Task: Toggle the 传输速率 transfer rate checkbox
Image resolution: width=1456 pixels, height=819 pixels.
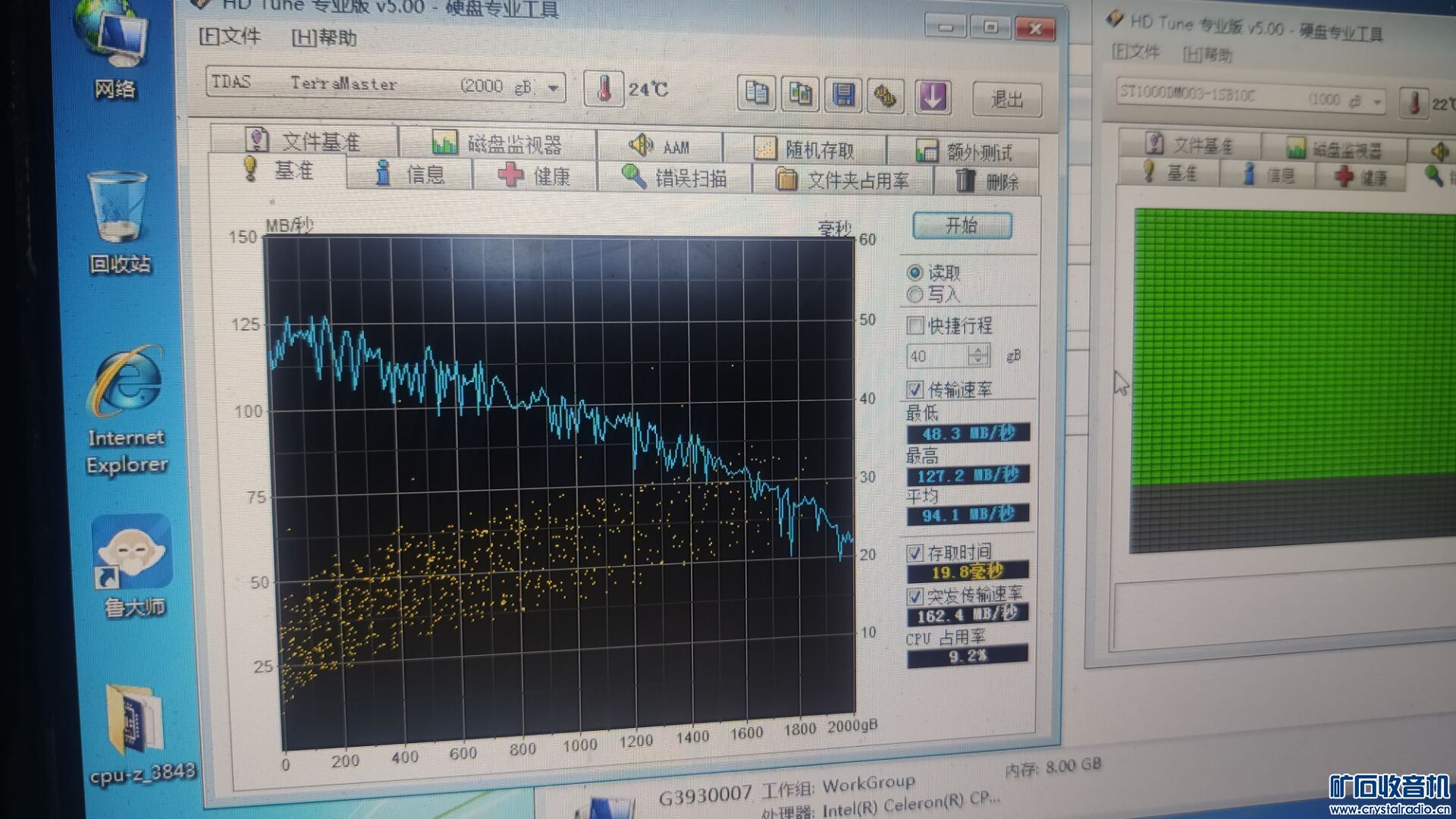Action: click(x=915, y=390)
